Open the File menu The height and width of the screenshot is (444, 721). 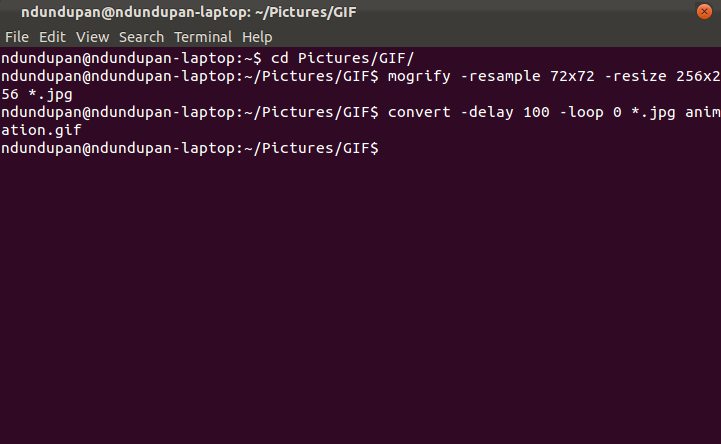point(17,37)
